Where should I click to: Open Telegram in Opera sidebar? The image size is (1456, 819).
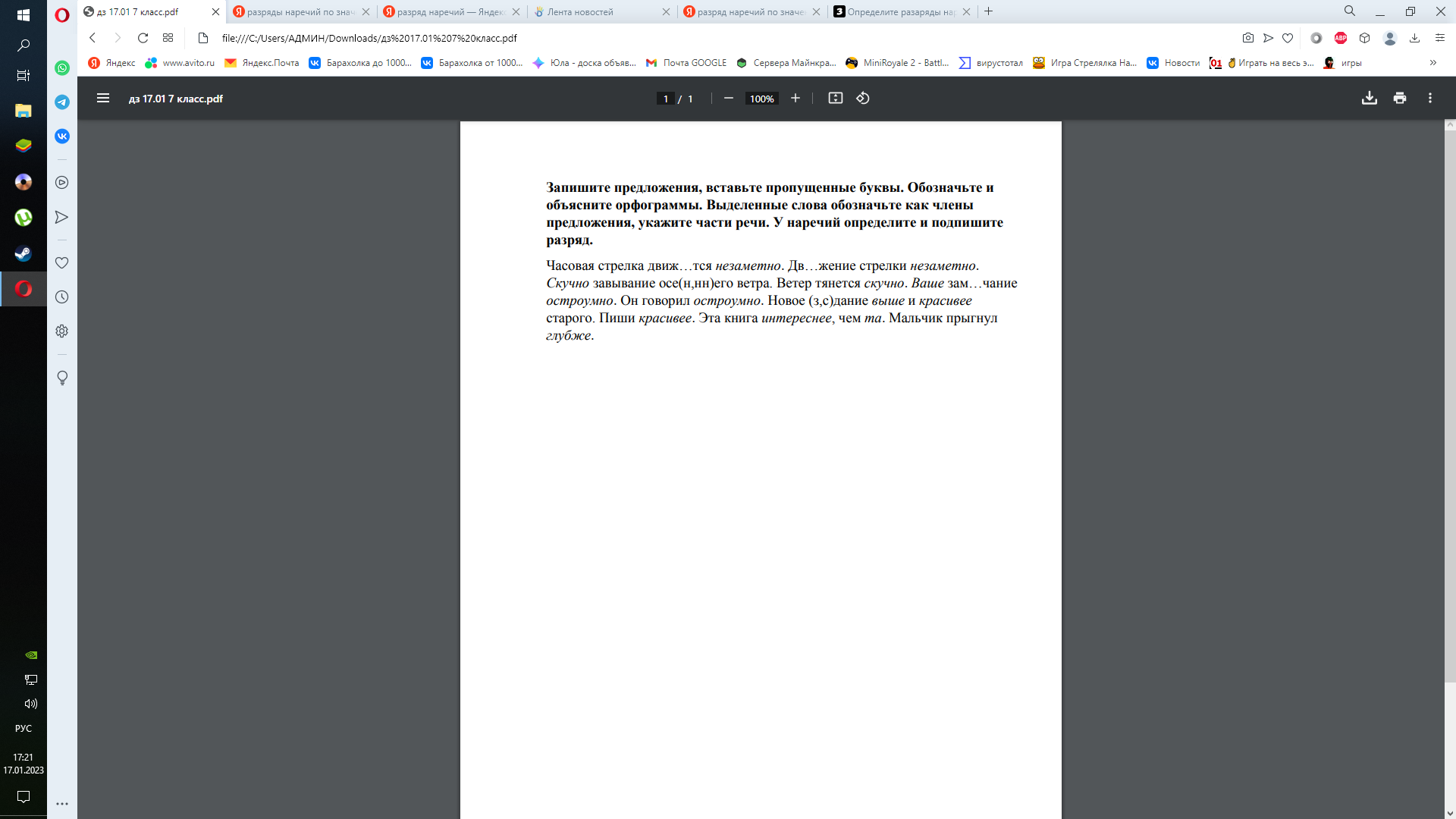pos(62,102)
